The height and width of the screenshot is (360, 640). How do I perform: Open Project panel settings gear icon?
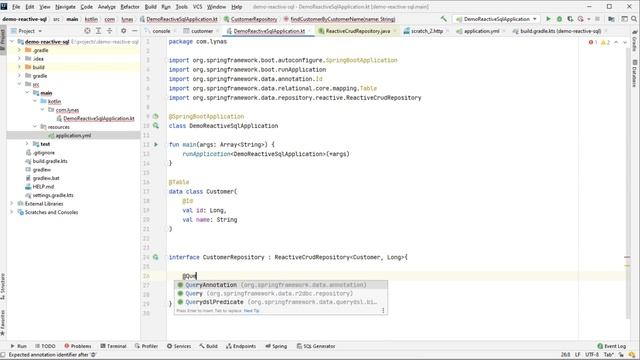click(x=124, y=31)
